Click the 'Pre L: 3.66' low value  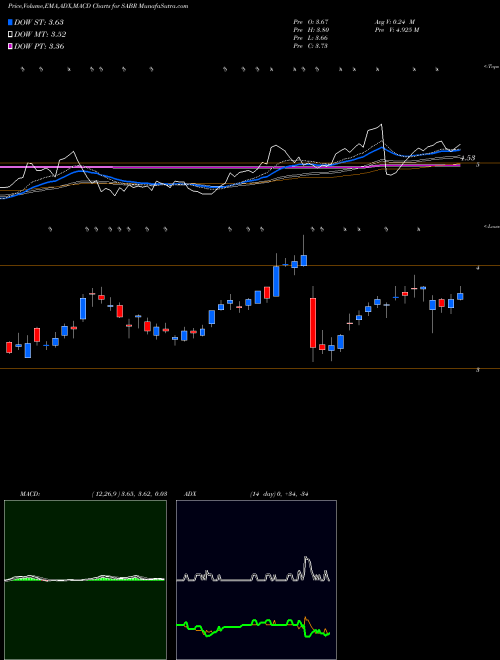[x=311, y=38]
